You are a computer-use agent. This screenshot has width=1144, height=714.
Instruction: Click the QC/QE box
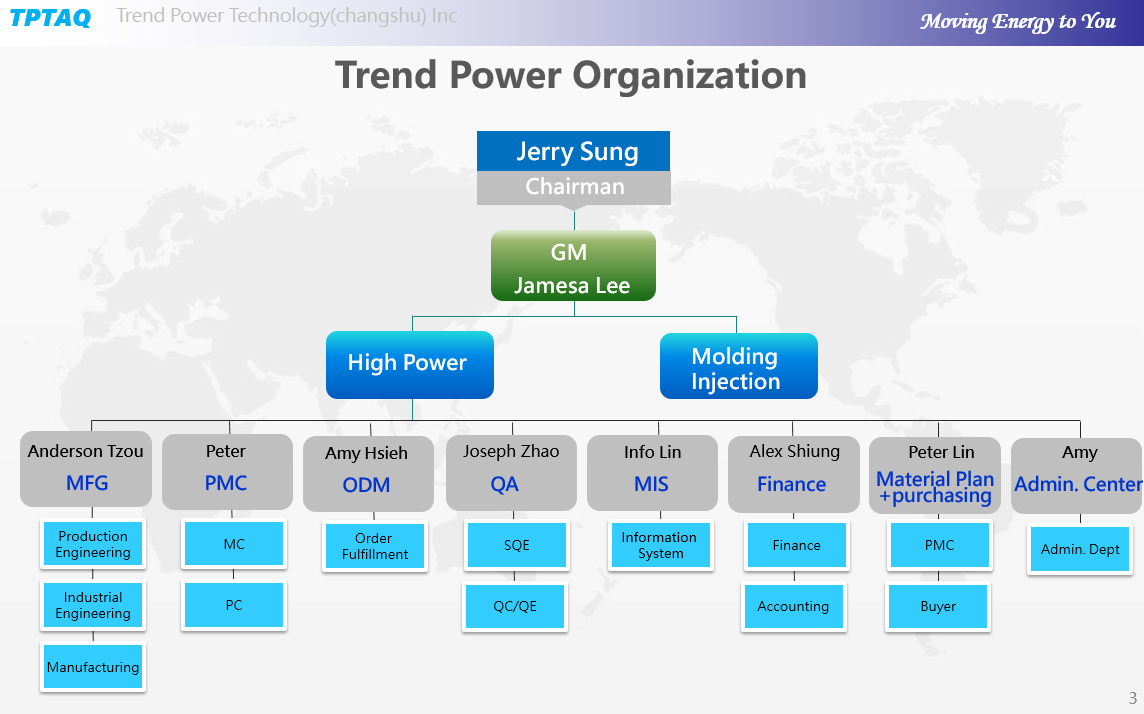(515, 606)
